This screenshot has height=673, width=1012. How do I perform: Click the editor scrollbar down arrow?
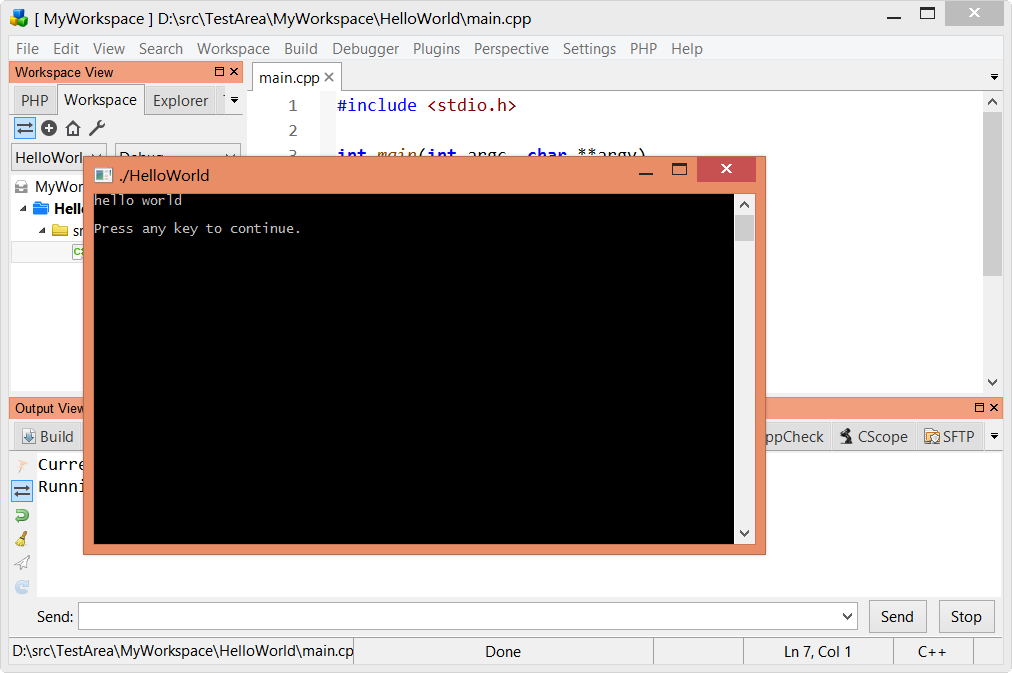[x=993, y=382]
